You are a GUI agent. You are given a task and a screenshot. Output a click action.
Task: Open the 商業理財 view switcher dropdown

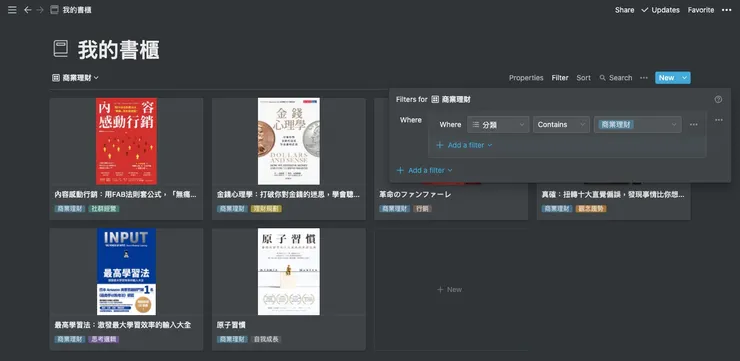76,78
